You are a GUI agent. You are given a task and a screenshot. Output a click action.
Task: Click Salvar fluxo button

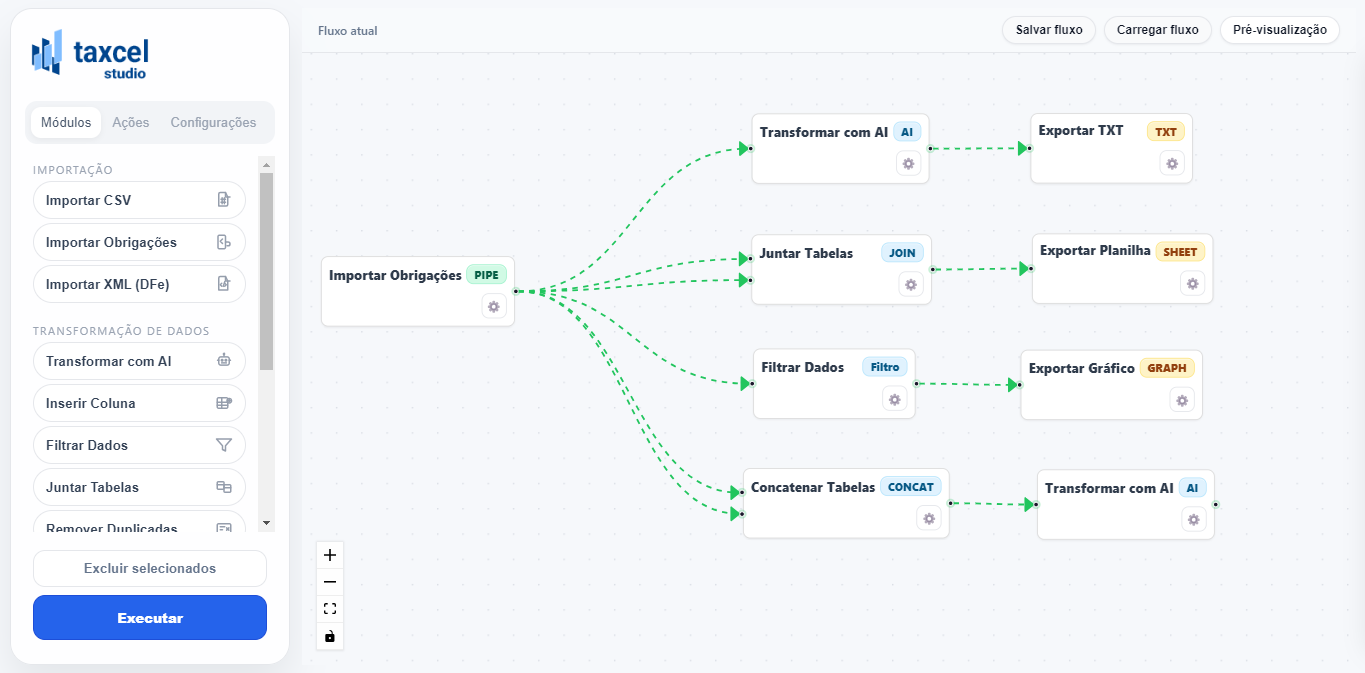pos(1049,30)
